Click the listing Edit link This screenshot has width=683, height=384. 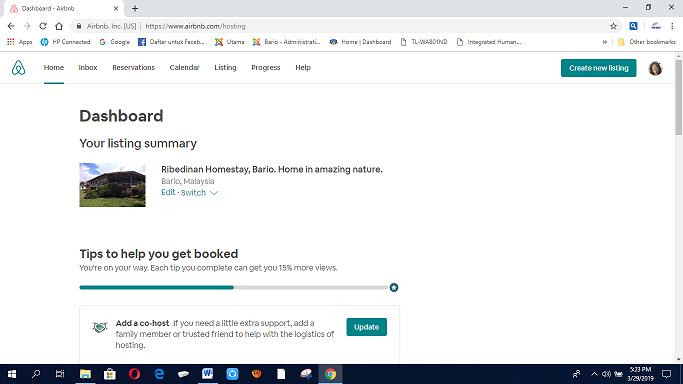click(x=168, y=192)
